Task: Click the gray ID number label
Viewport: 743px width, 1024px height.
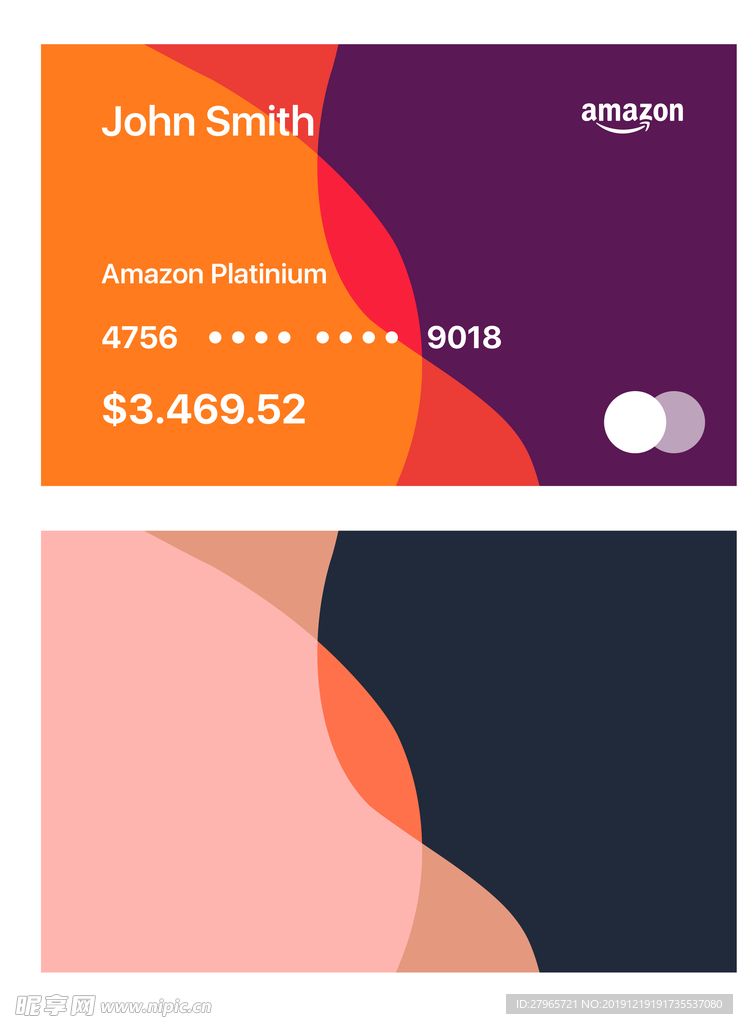Action: [619, 1004]
